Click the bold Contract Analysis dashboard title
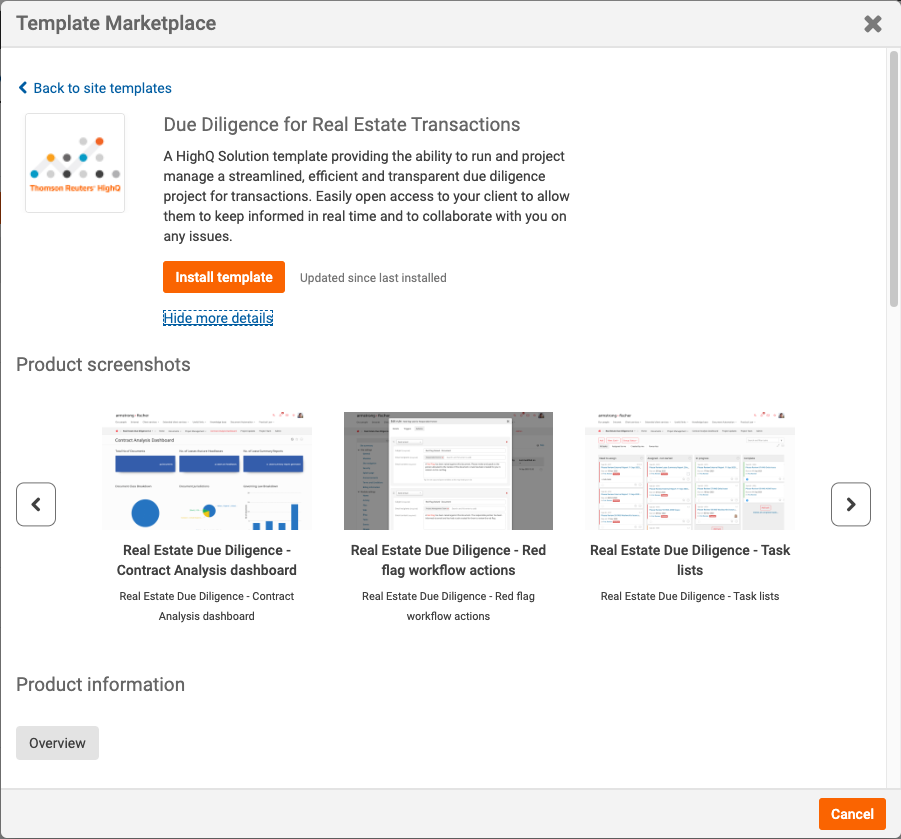This screenshot has width=901, height=839. tap(207, 560)
